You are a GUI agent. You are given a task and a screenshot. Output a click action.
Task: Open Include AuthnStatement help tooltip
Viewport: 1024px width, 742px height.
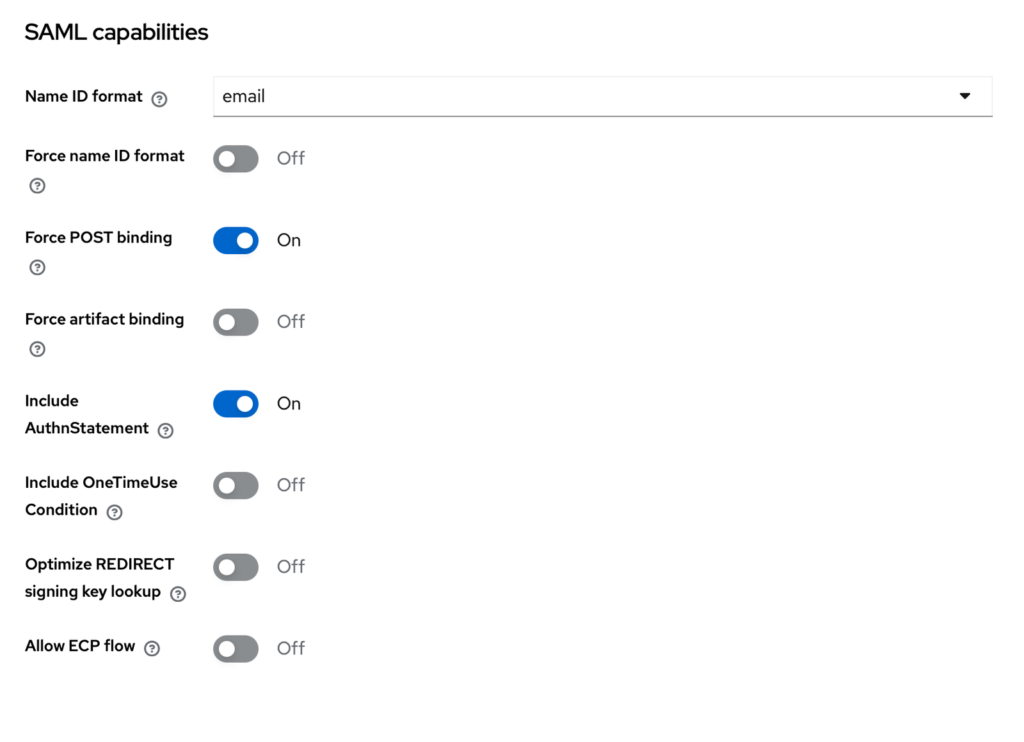[166, 430]
